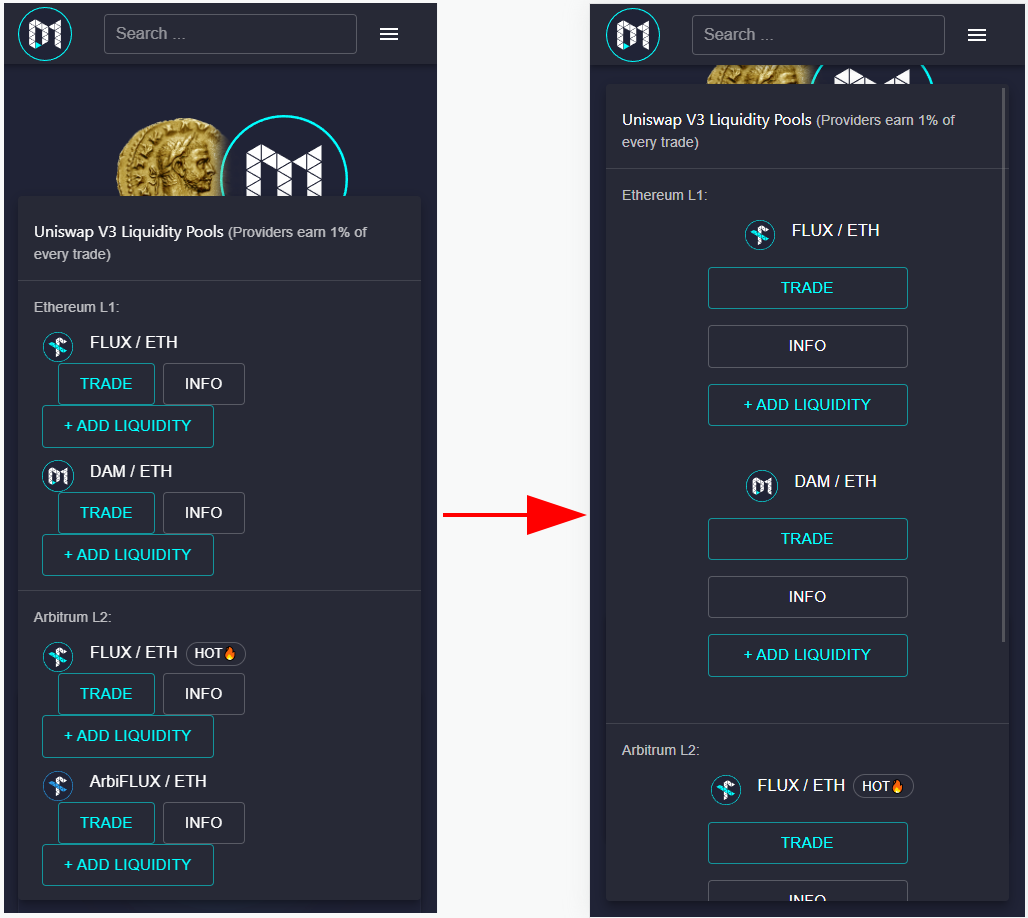Open INFO for Arbitrum L2 FLUX / ETH, left panel

click(203, 694)
